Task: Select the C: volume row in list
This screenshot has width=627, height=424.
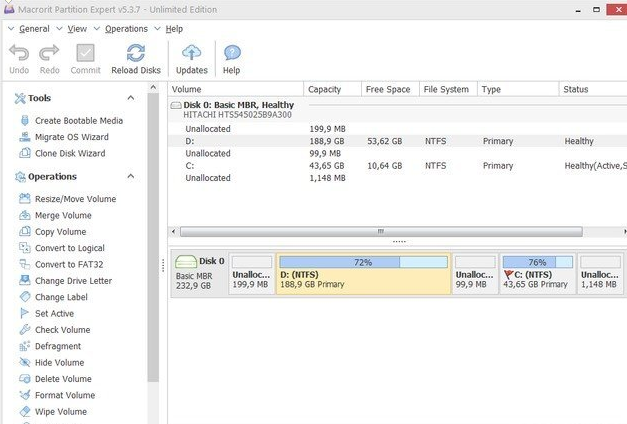Action: coord(397,166)
